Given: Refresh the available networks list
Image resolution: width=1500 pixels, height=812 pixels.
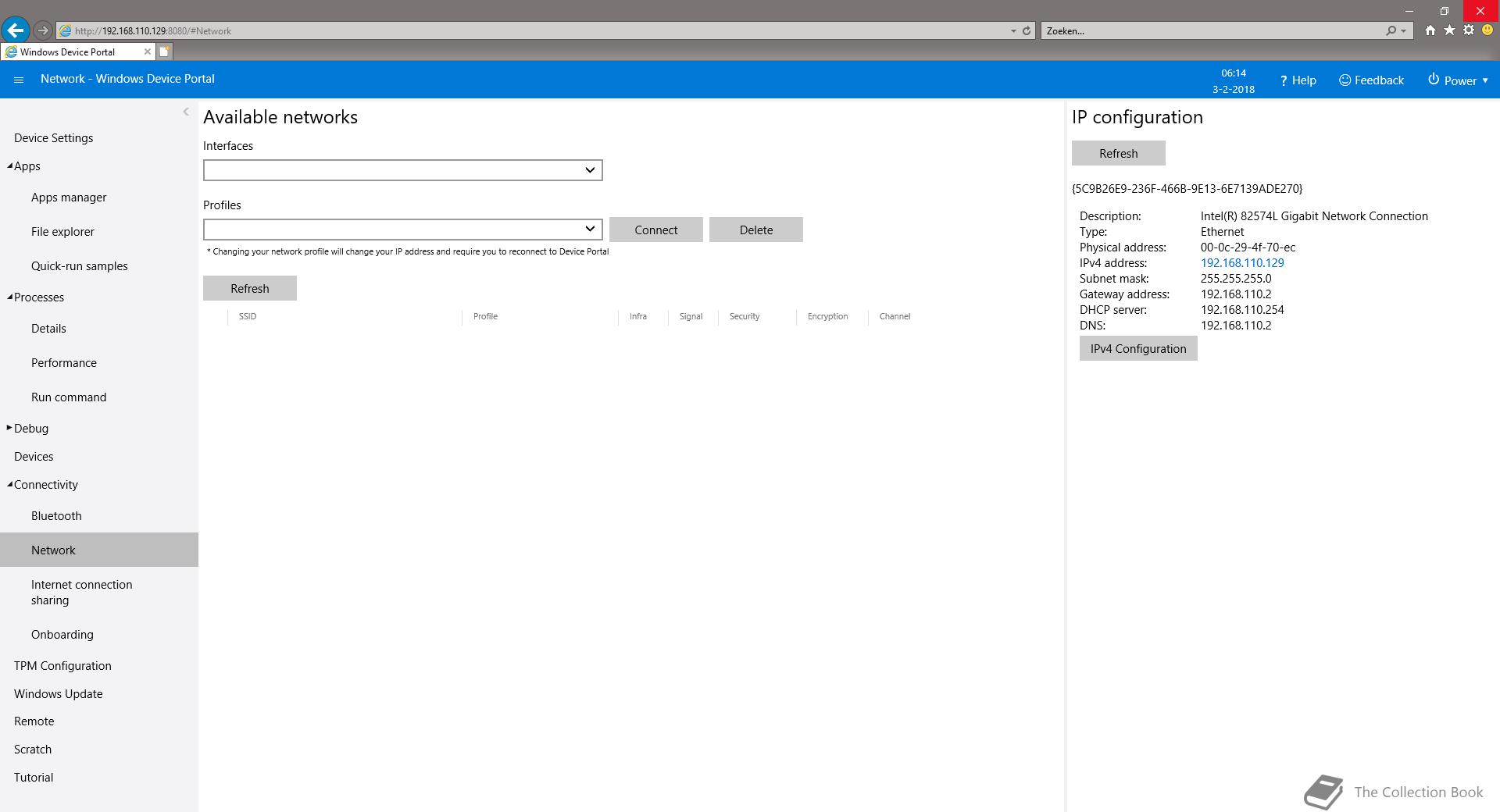Looking at the screenshot, I should coord(250,288).
